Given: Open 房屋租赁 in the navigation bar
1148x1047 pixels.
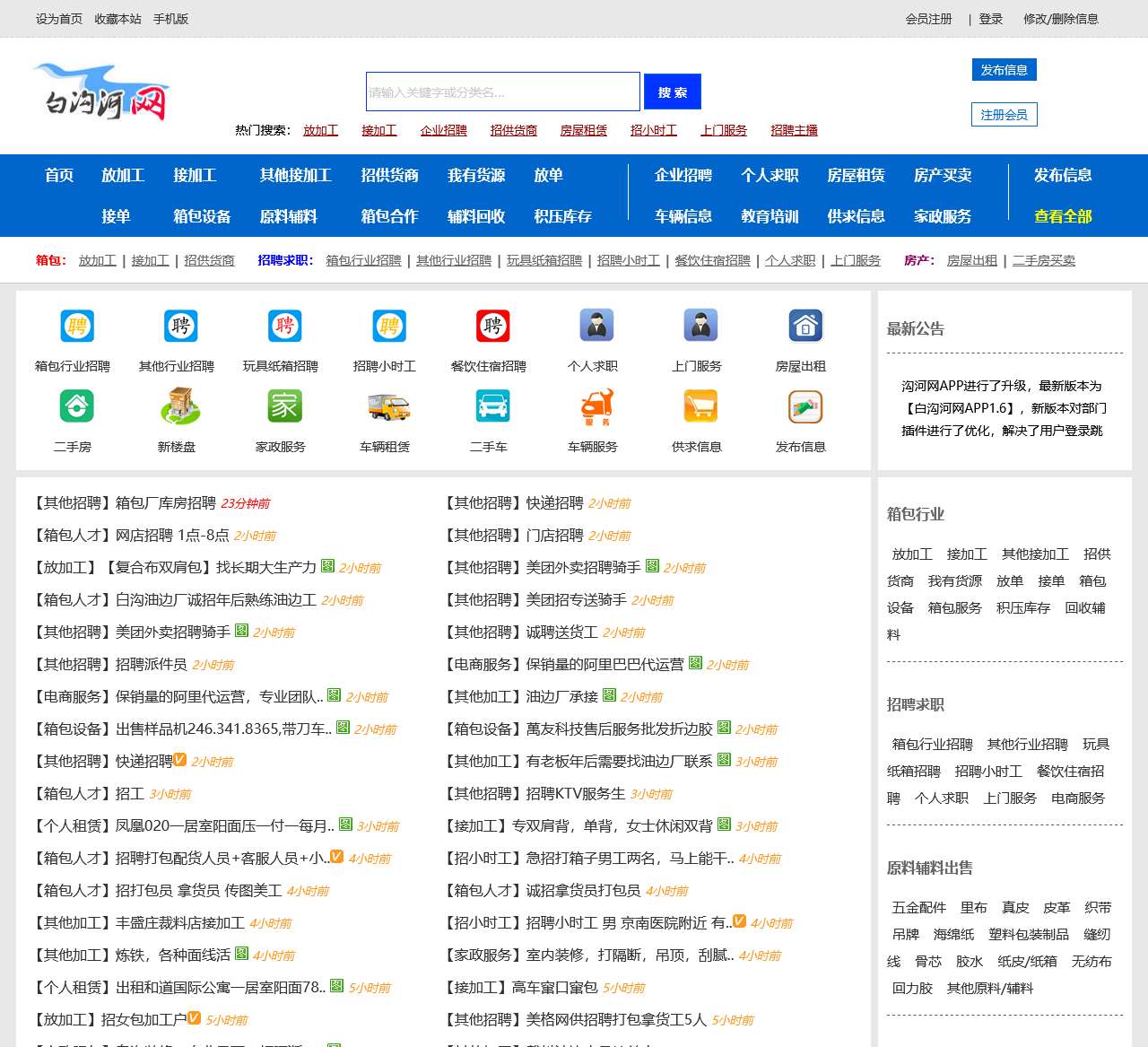Looking at the screenshot, I should click(x=856, y=175).
